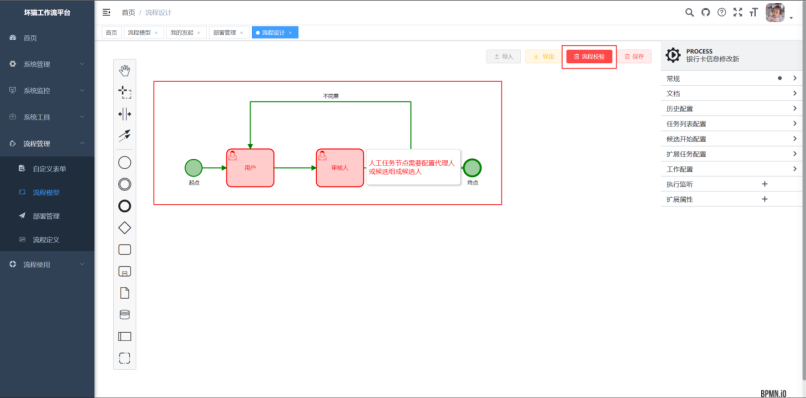Click the 导入 import button

(x=503, y=57)
